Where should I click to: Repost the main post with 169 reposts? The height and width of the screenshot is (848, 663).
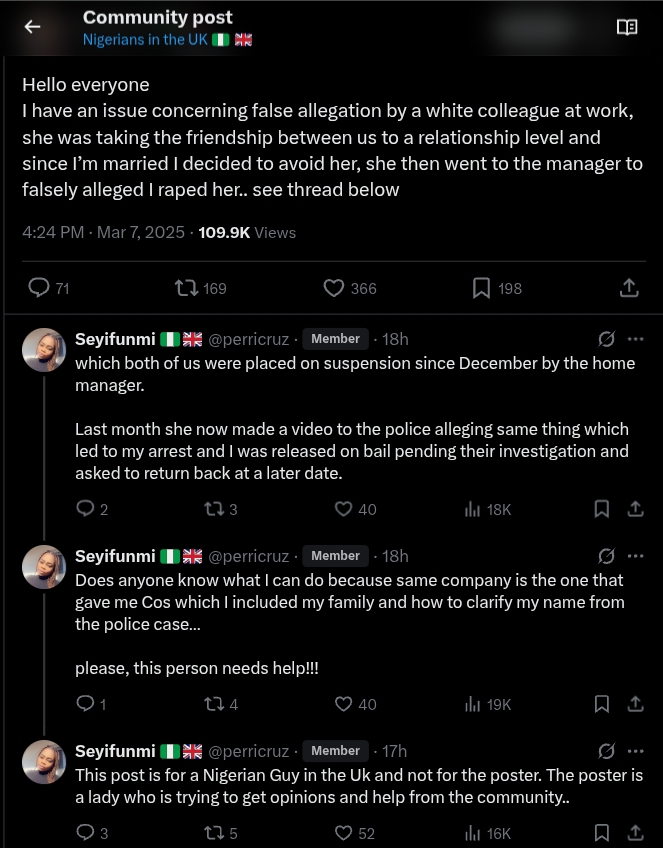186,288
